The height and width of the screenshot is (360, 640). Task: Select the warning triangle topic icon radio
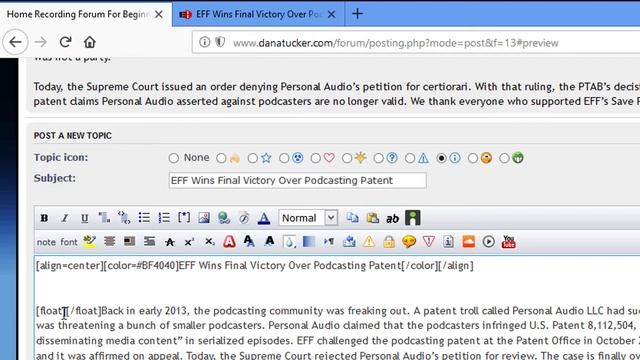coord(410,158)
